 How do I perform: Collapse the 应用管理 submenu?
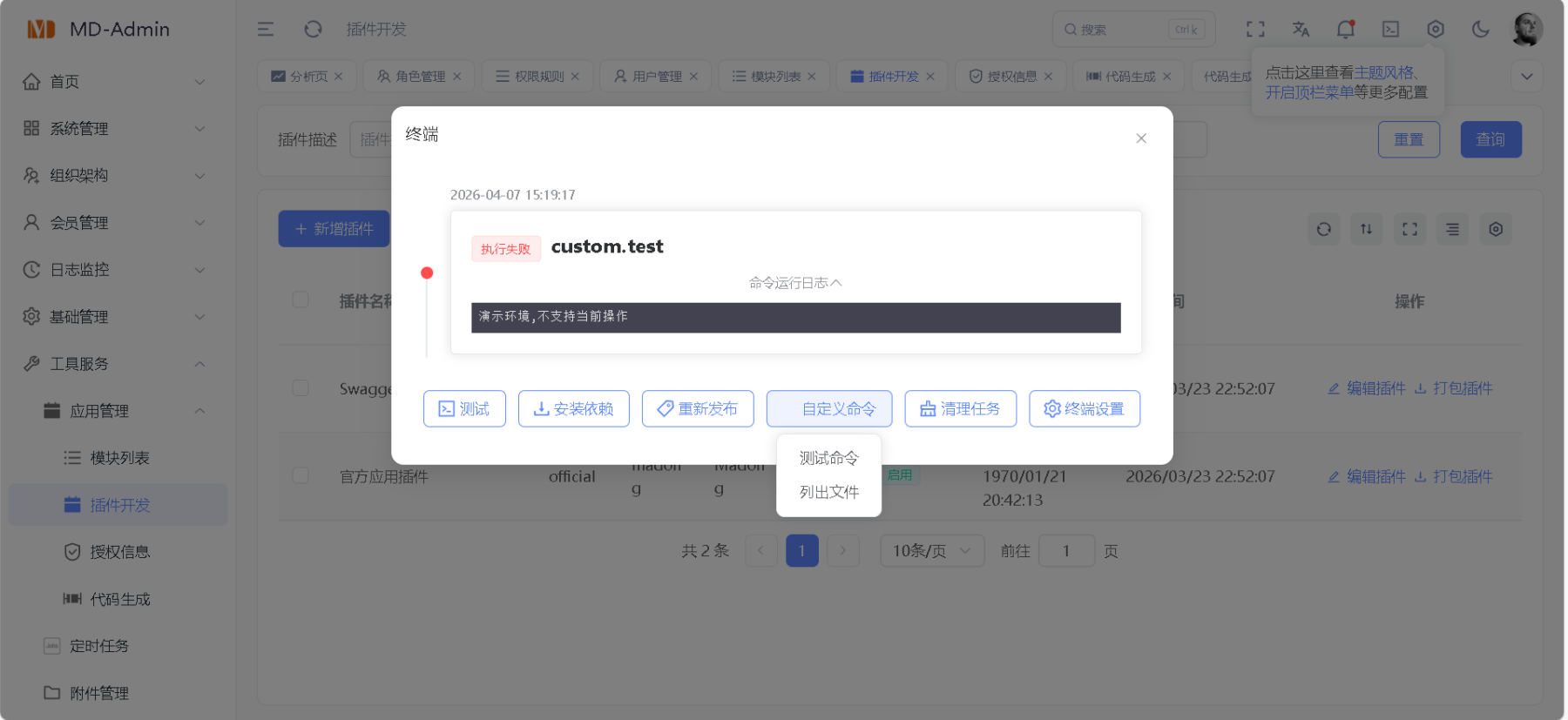pyautogui.click(x=118, y=411)
